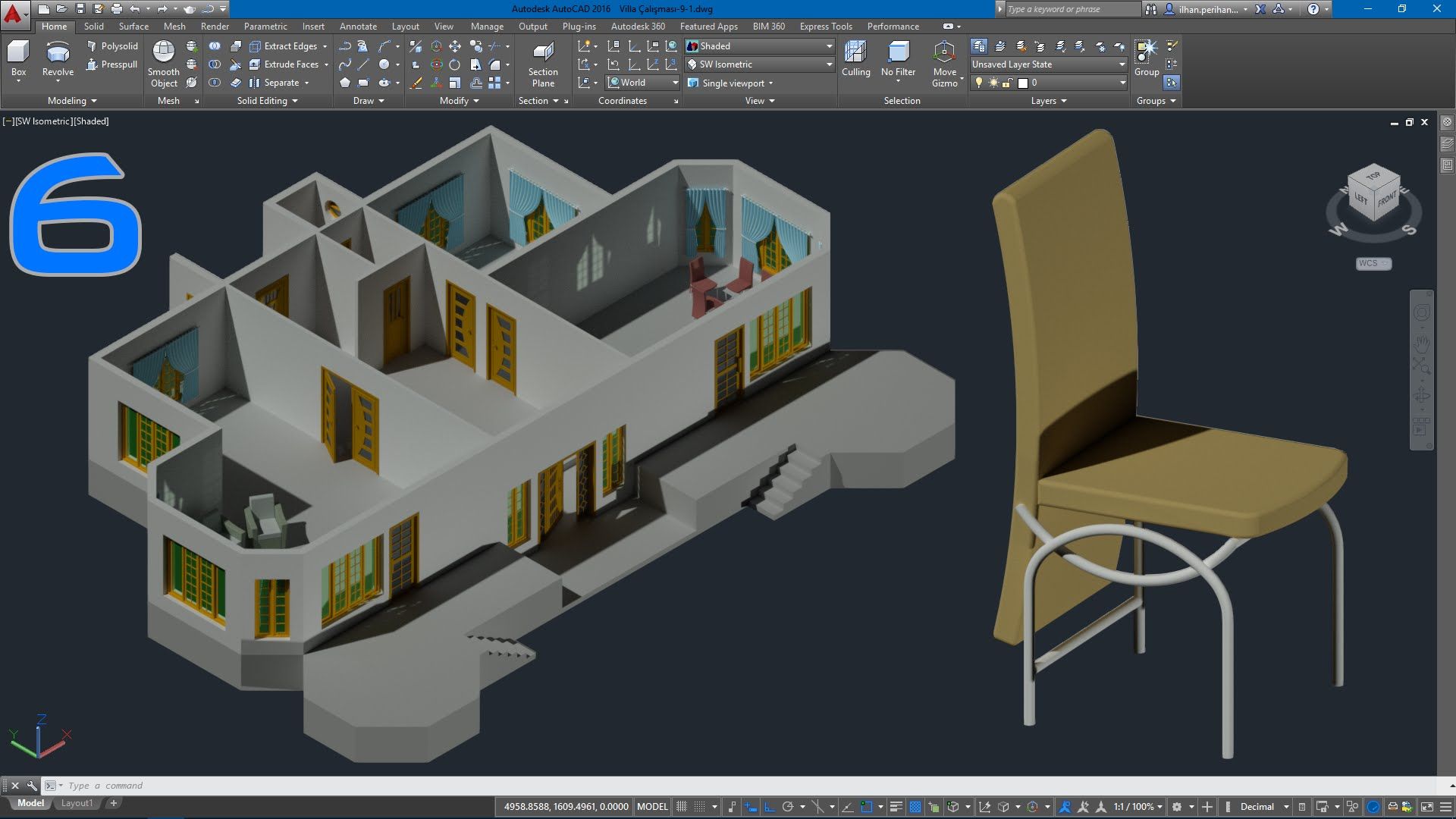This screenshot has width=1456, height=819.
Task: Toggle Culling display option
Action: (x=854, y=62)
